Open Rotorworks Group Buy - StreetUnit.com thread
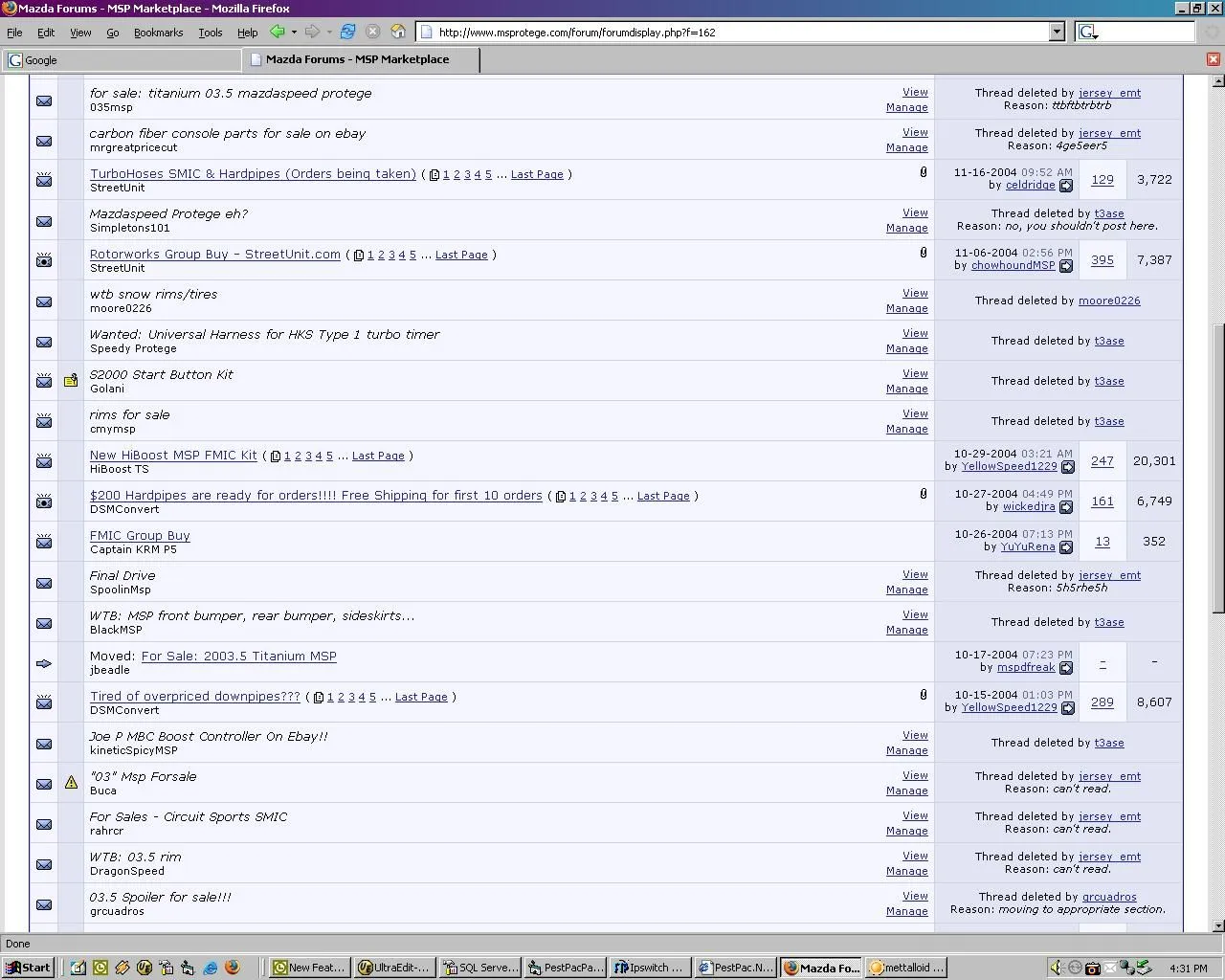The image size is (1225, 980). [215, 255]
